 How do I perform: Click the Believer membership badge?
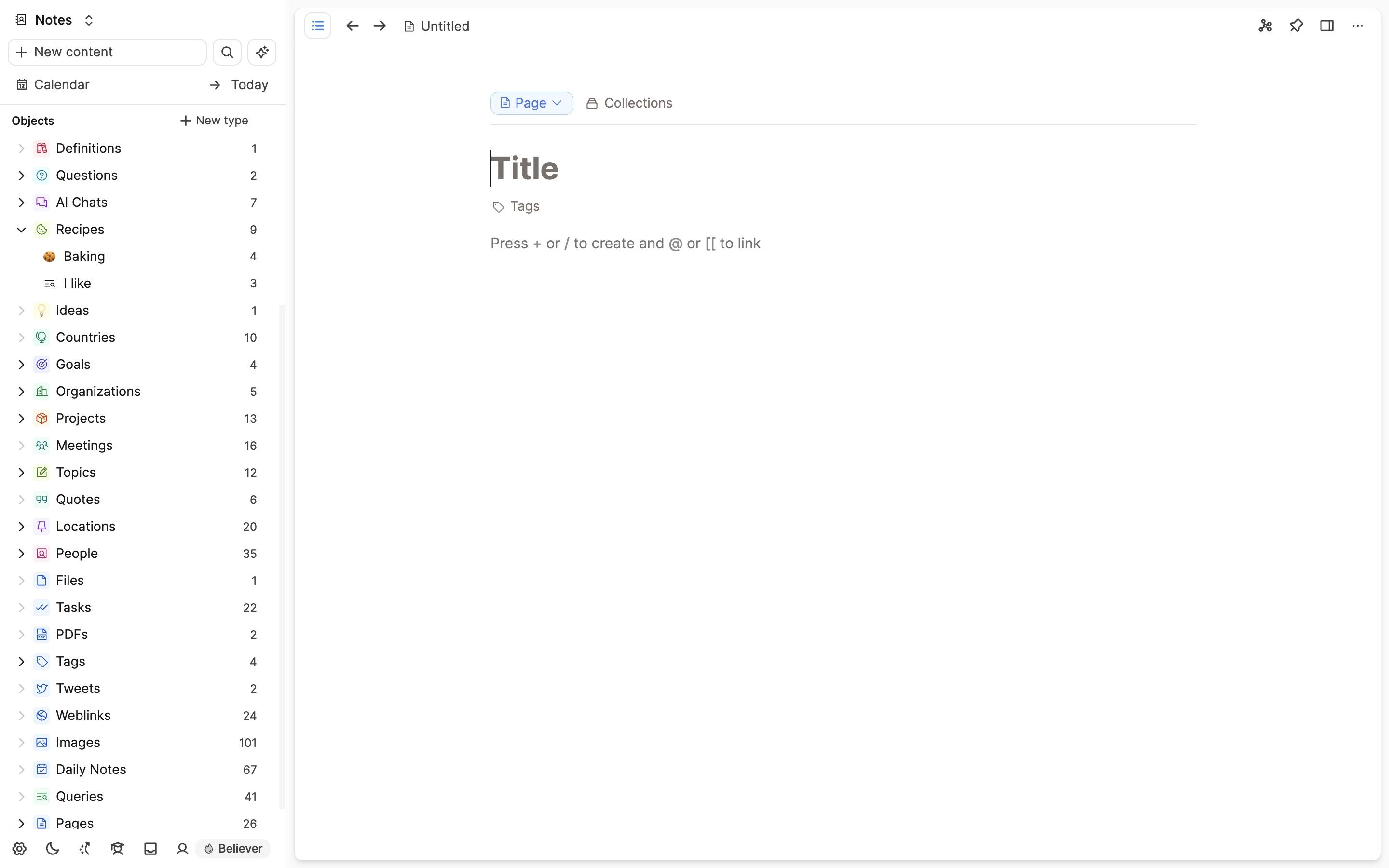pyautogui.click(x=232, y=849)
